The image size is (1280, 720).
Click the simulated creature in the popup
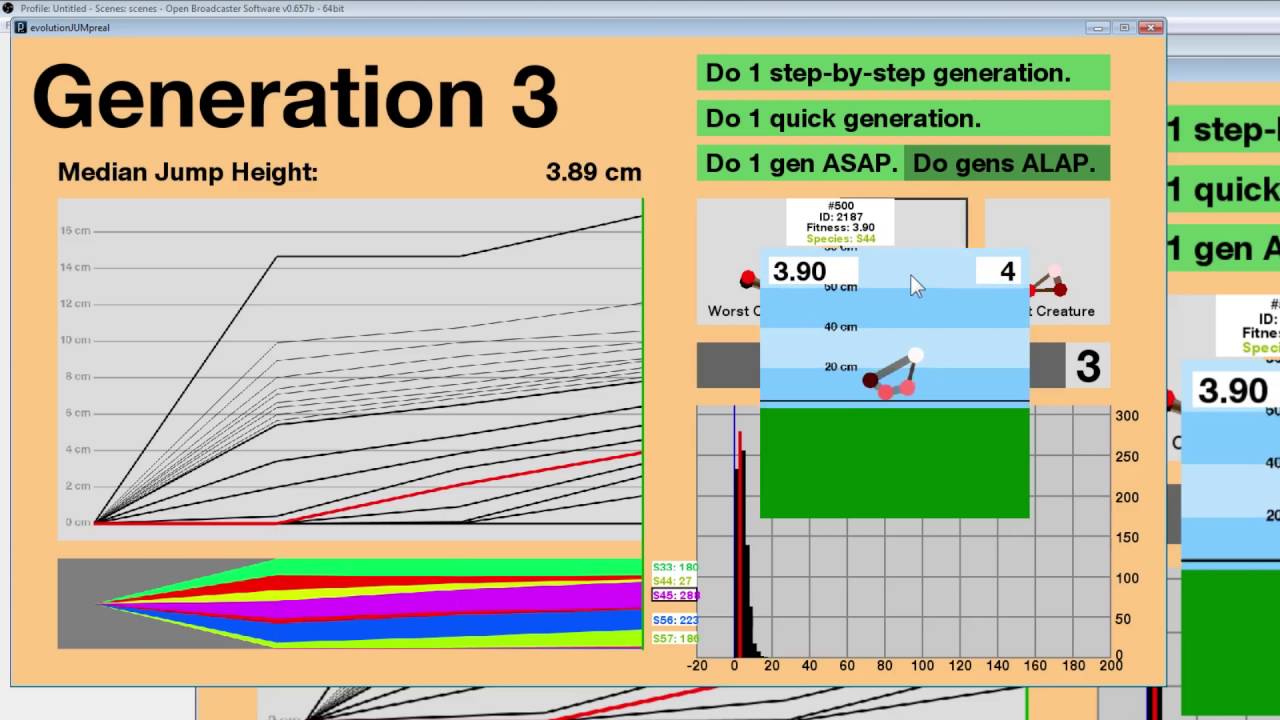[x=893, y=373]
